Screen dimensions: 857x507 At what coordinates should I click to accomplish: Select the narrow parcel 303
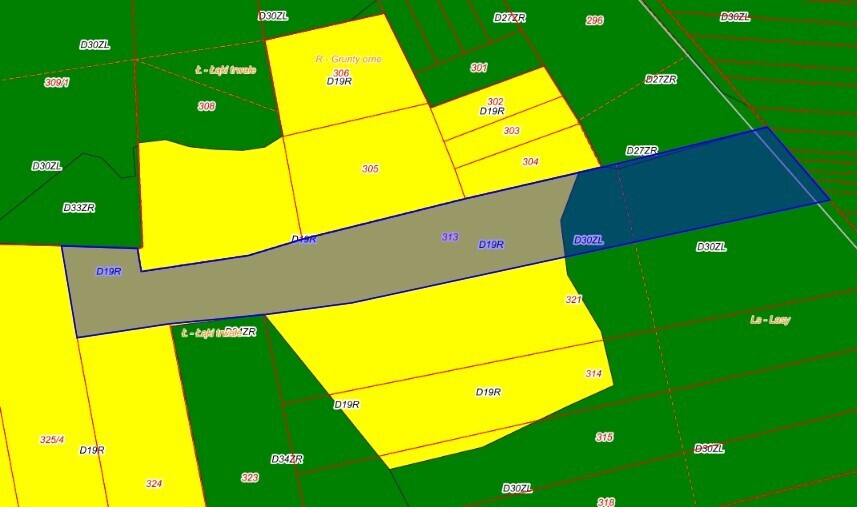(x=511, y=131)
